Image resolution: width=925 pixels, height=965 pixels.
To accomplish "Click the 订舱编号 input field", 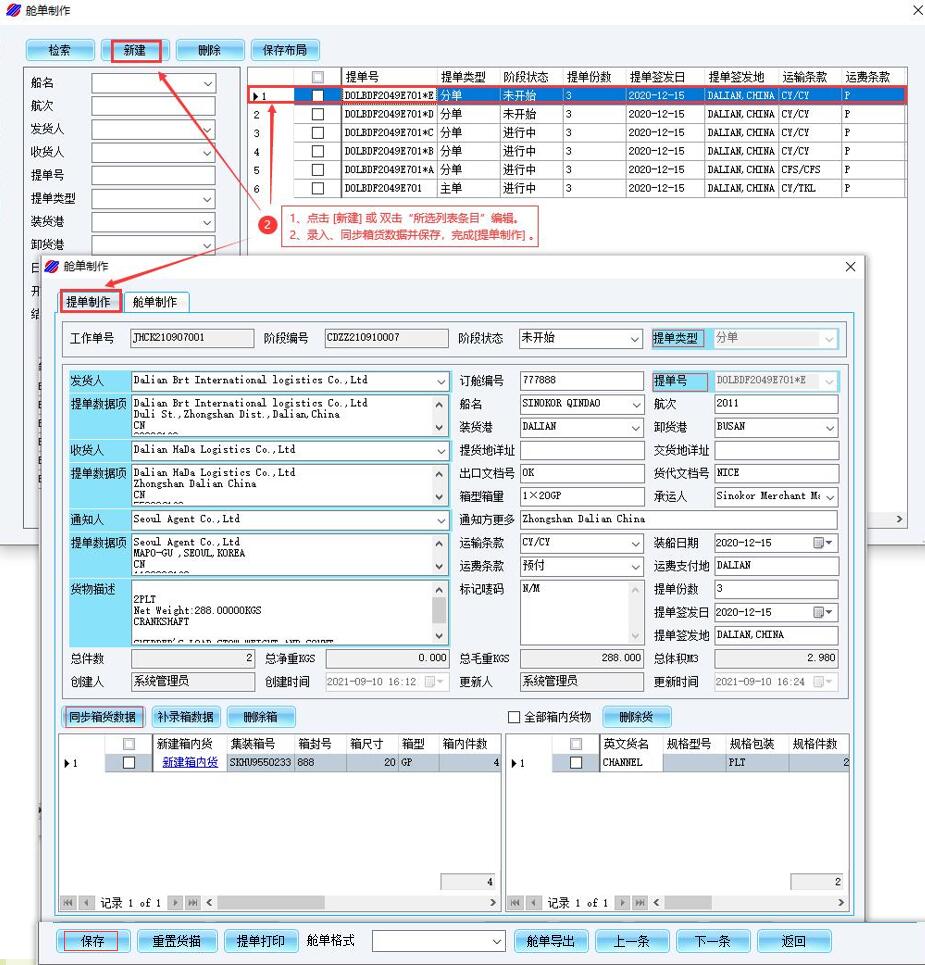I will pos(581,381).
